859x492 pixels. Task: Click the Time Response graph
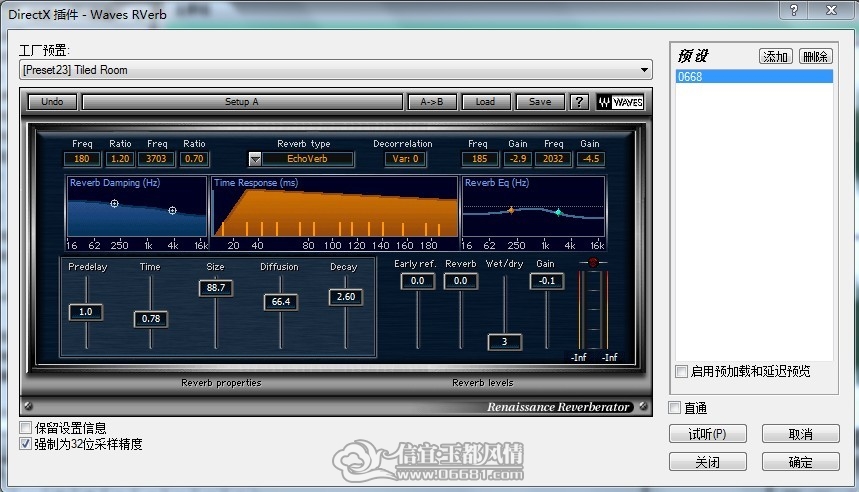[335, 207]
